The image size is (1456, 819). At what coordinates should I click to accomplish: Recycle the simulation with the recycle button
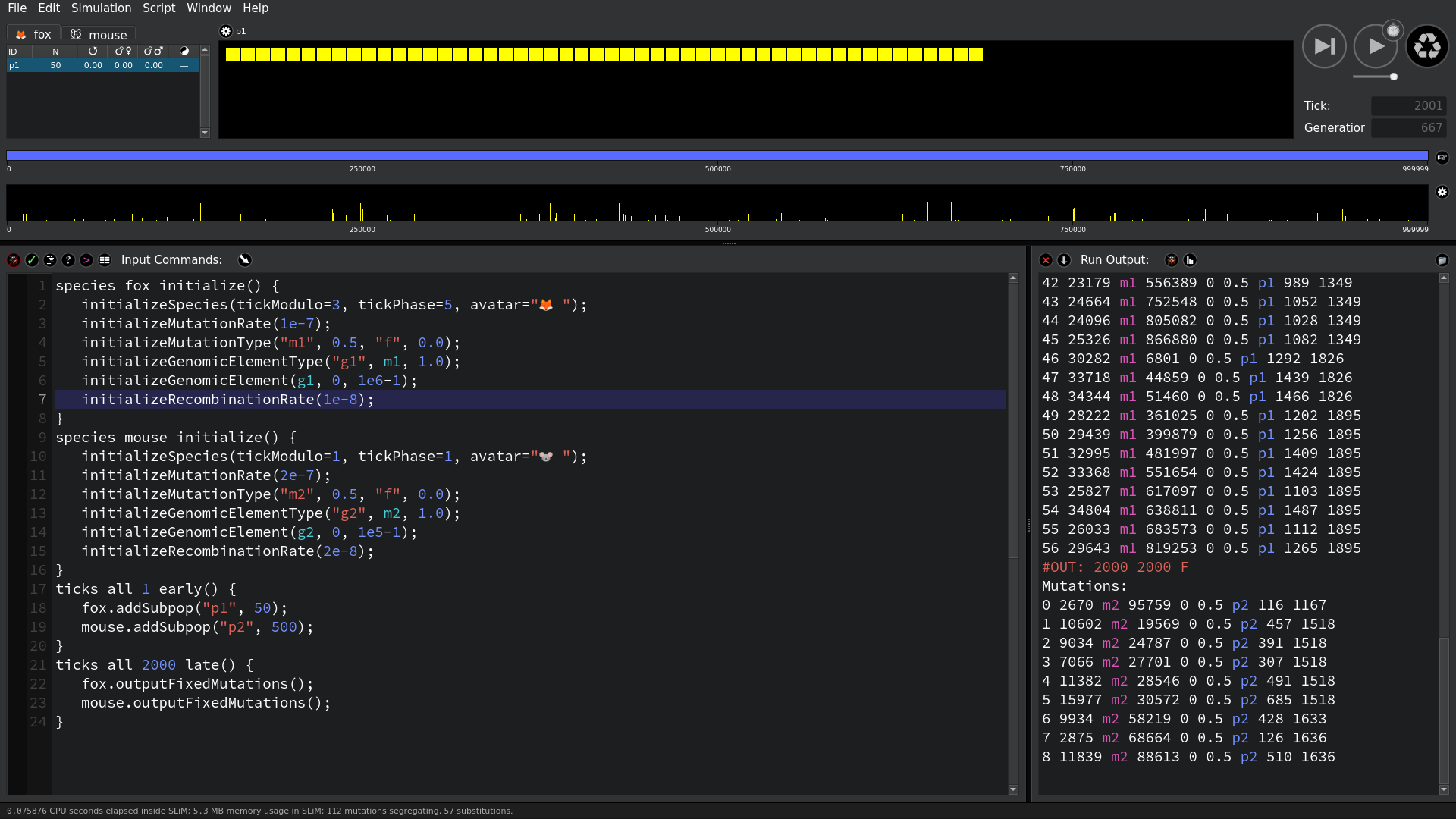click(x=1427, y=45)
